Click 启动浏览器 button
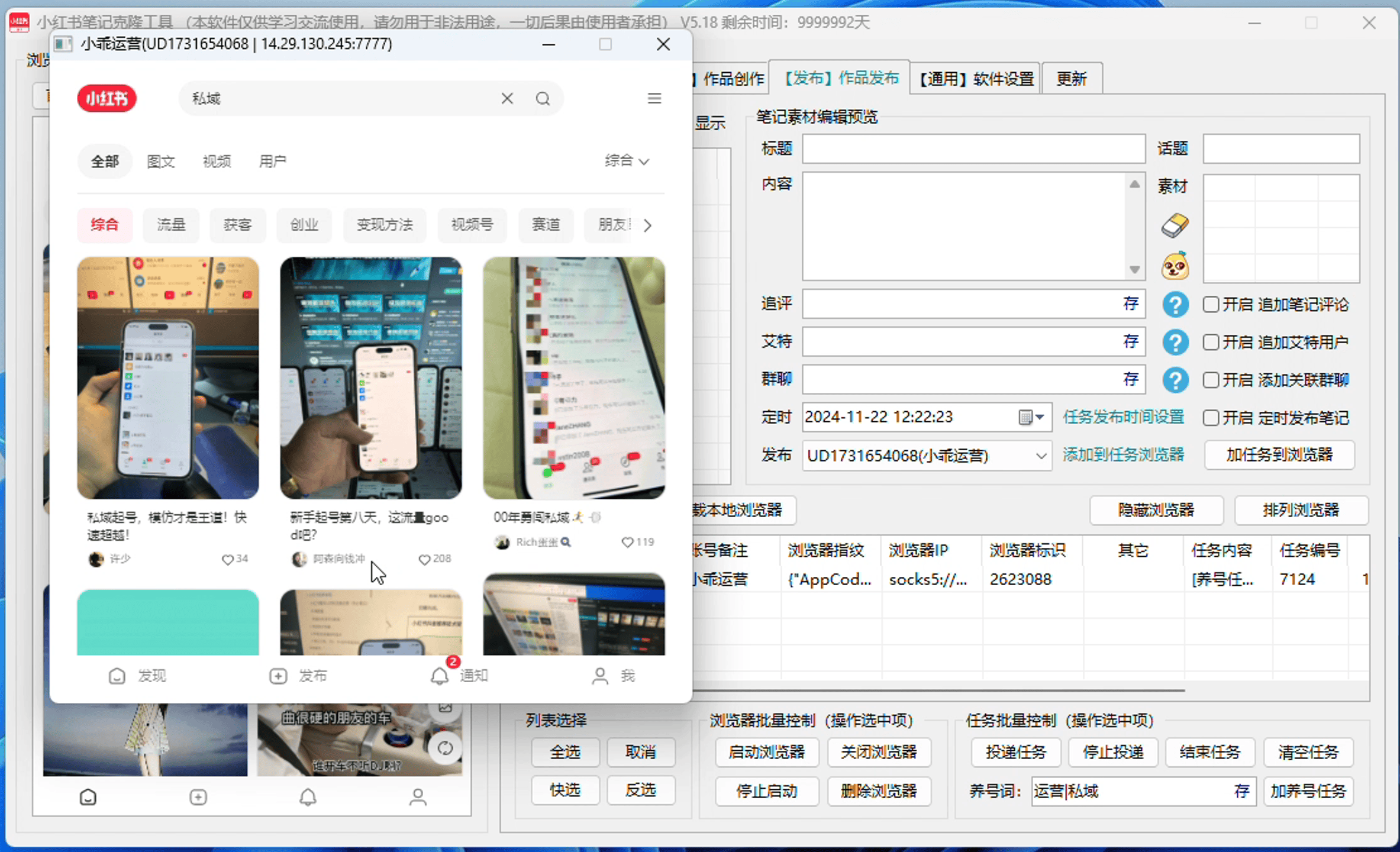Screen dimensions: 1400x852 (x=766, y=752)
